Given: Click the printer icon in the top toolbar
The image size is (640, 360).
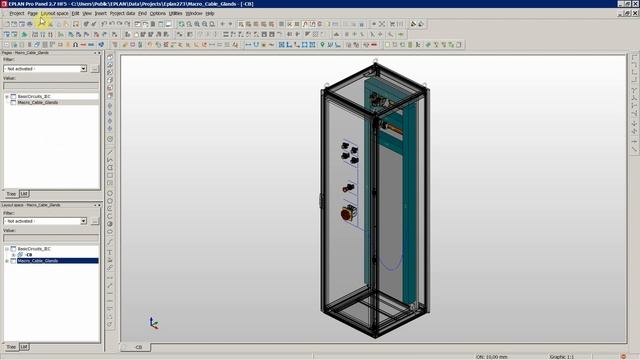Looking at the screenshot, I should coord(30,24).
